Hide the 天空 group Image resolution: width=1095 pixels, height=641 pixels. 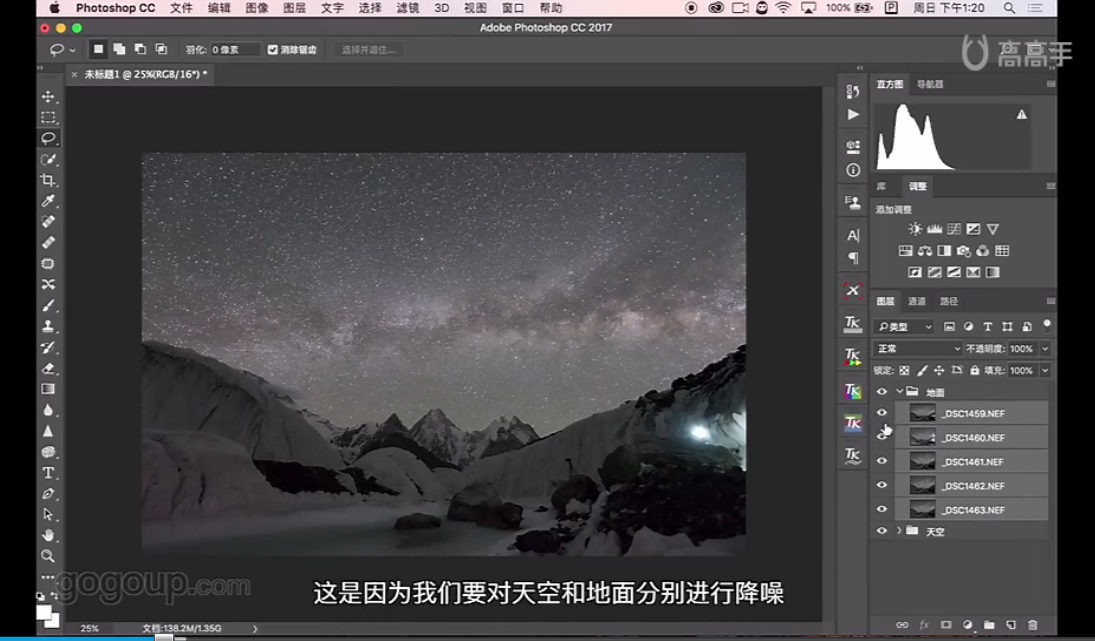tap(881, 531)
